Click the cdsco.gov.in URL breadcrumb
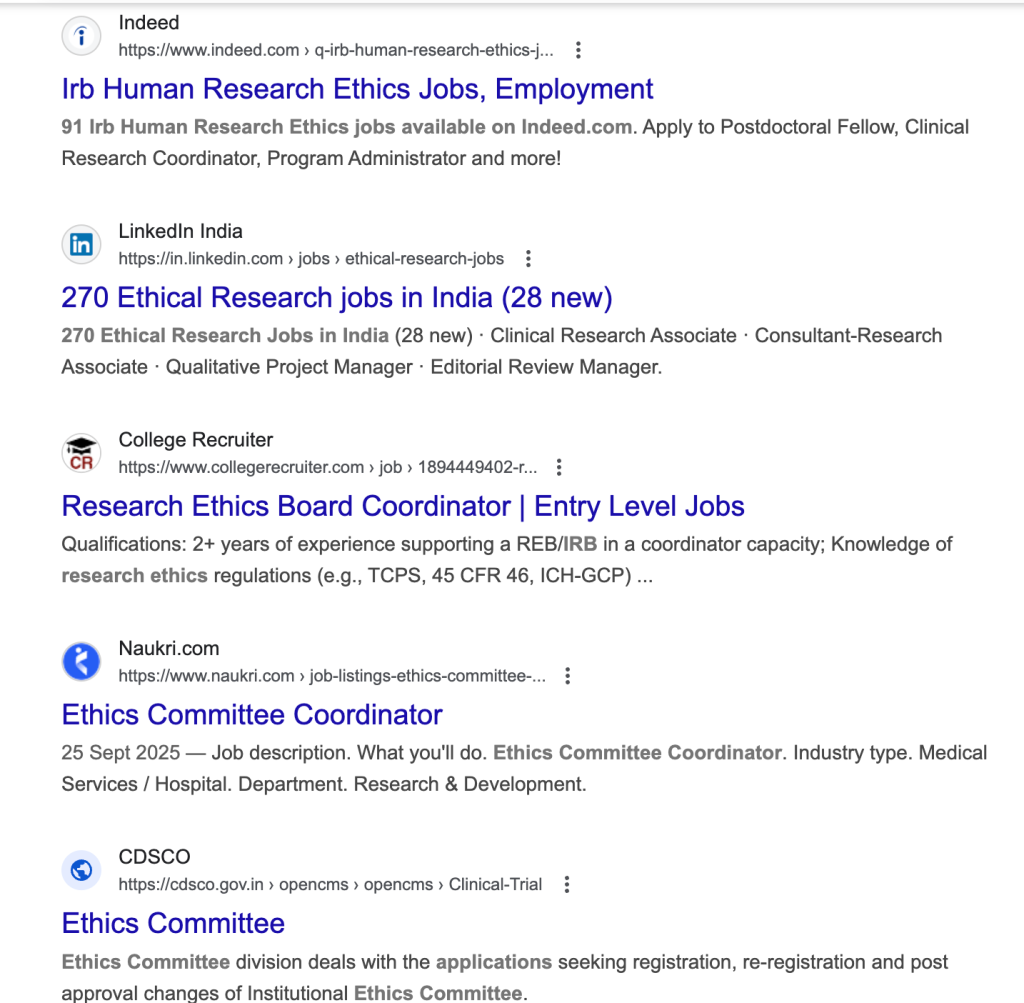1024x1003 pixels. (x=329, y=884)
